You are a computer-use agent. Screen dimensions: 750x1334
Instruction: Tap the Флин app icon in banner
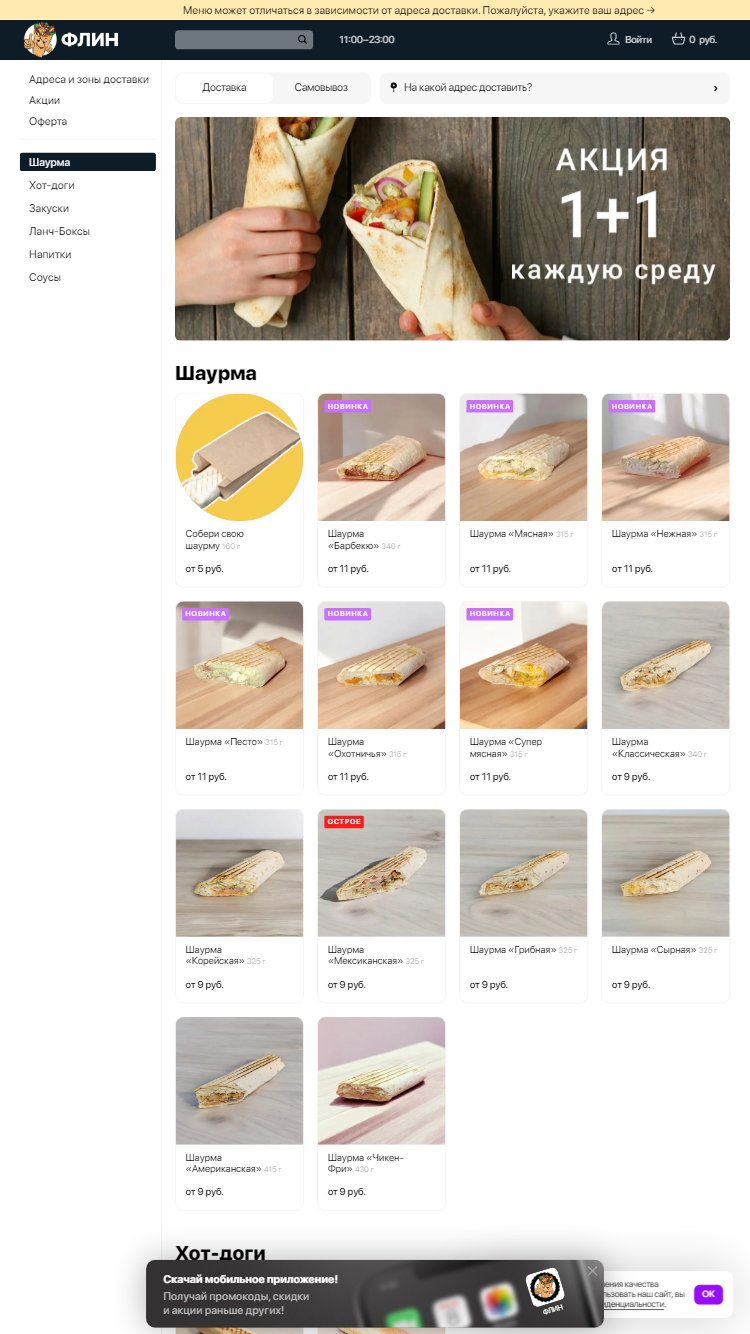[x=545, y=1287]
